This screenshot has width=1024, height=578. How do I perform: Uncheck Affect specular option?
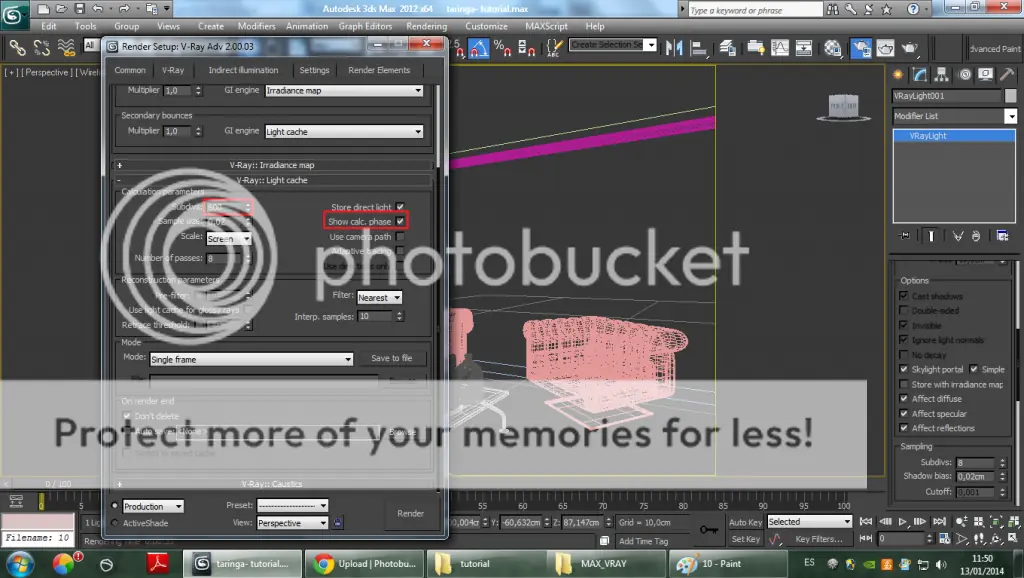pos(904,413)
